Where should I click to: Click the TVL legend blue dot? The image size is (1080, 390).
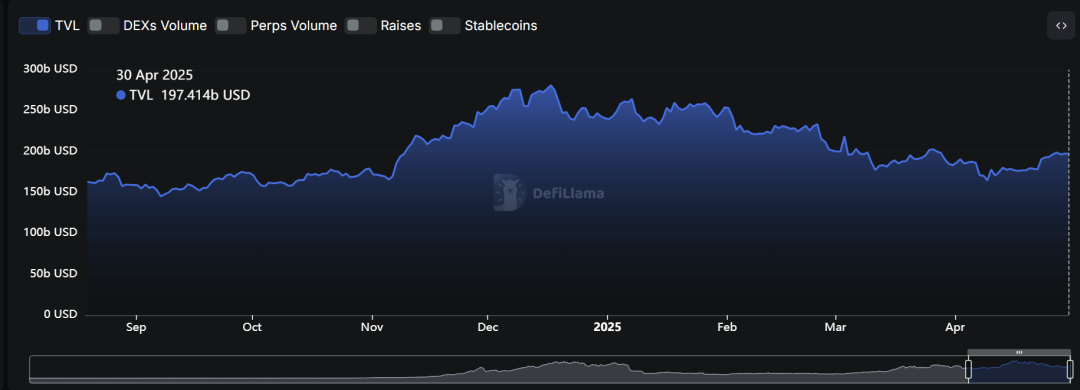121,95
